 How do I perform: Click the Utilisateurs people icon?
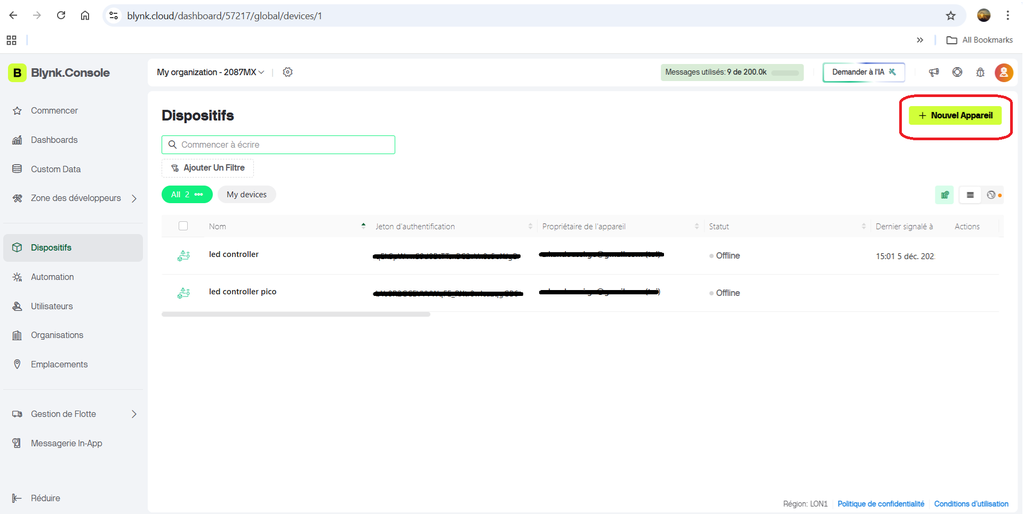coord(17,306)
